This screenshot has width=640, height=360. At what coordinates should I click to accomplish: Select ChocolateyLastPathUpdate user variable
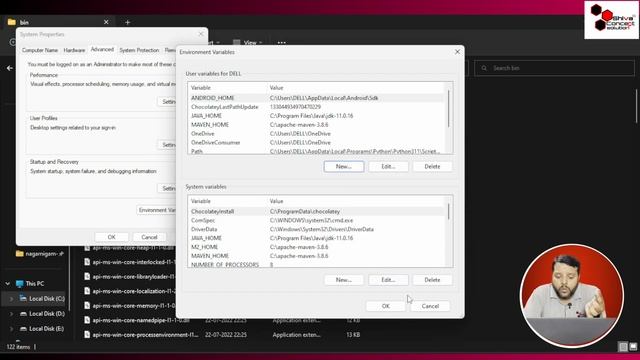pos(317,107)
